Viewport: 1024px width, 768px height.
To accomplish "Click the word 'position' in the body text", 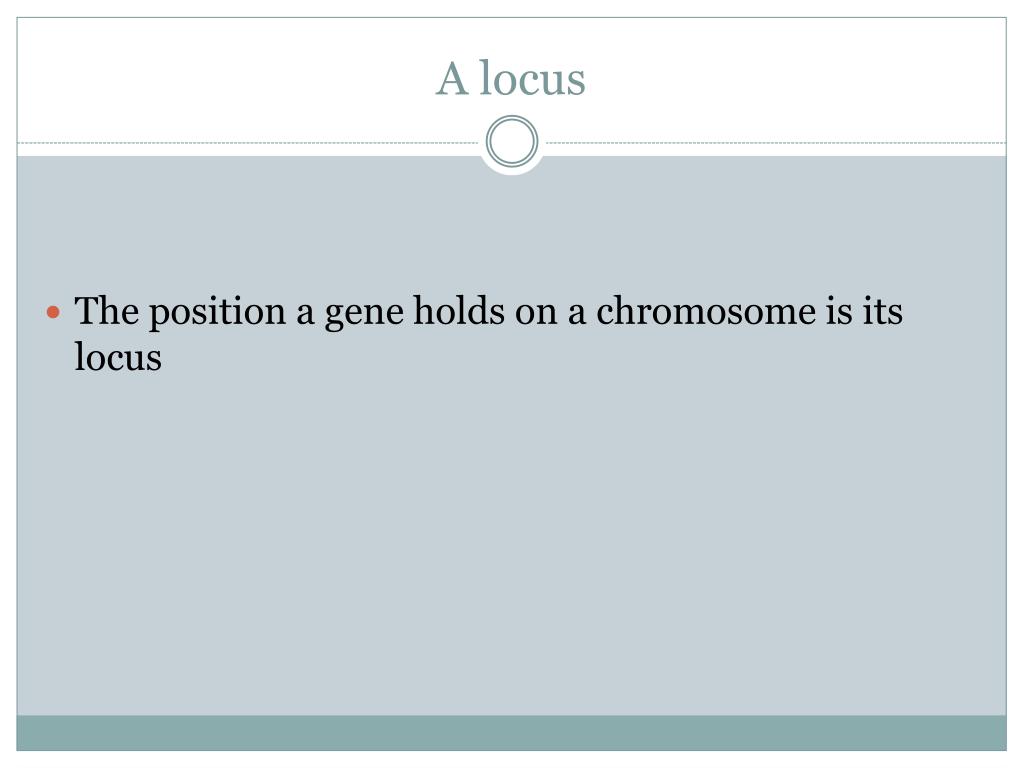I will pyautogui.click(x=217, y=312).
